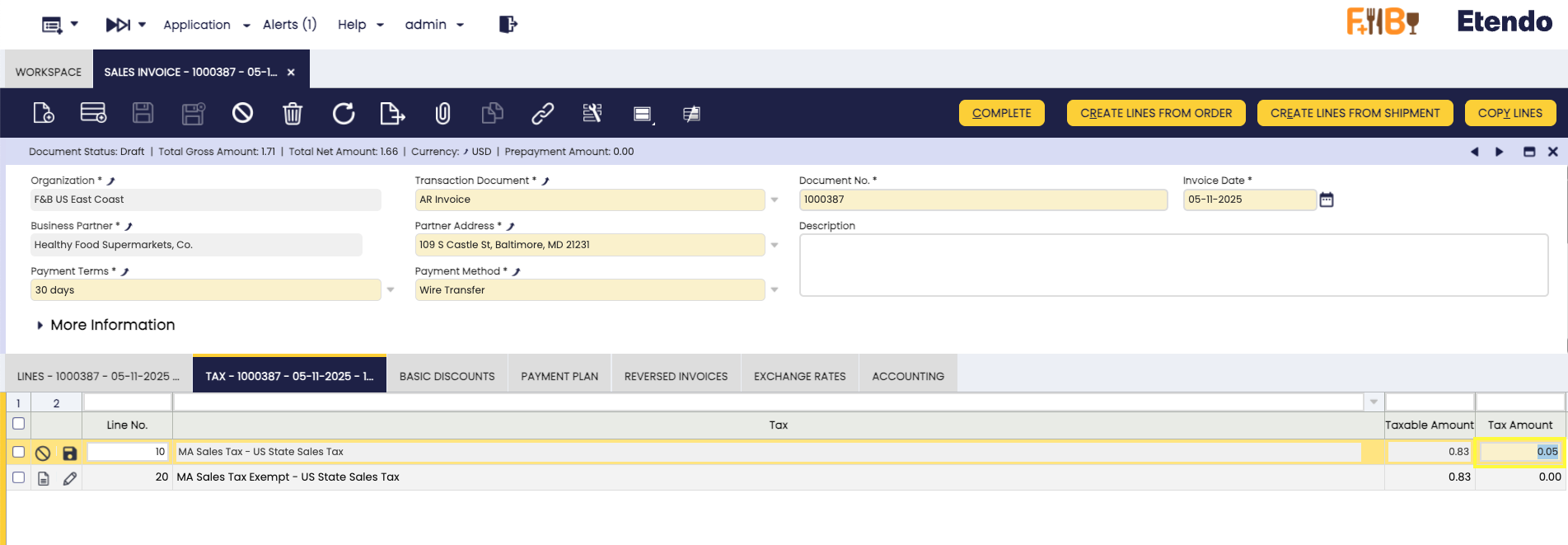The width and height of the screenshot is (1568, 545).
Task: Click Create Lines From Order button
Action: click(1155, 113)
